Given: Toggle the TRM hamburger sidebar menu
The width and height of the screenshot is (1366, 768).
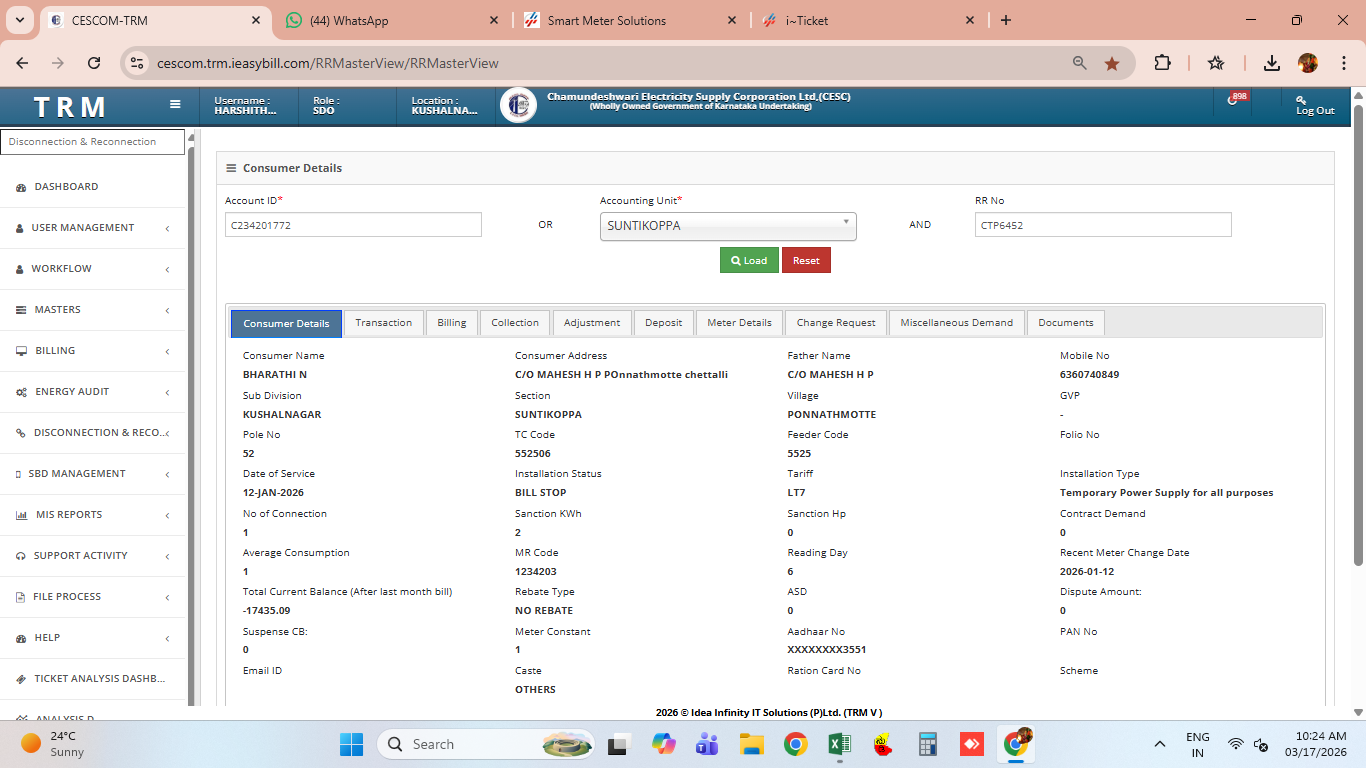Looking at the screenshot, I should point(175,104).
